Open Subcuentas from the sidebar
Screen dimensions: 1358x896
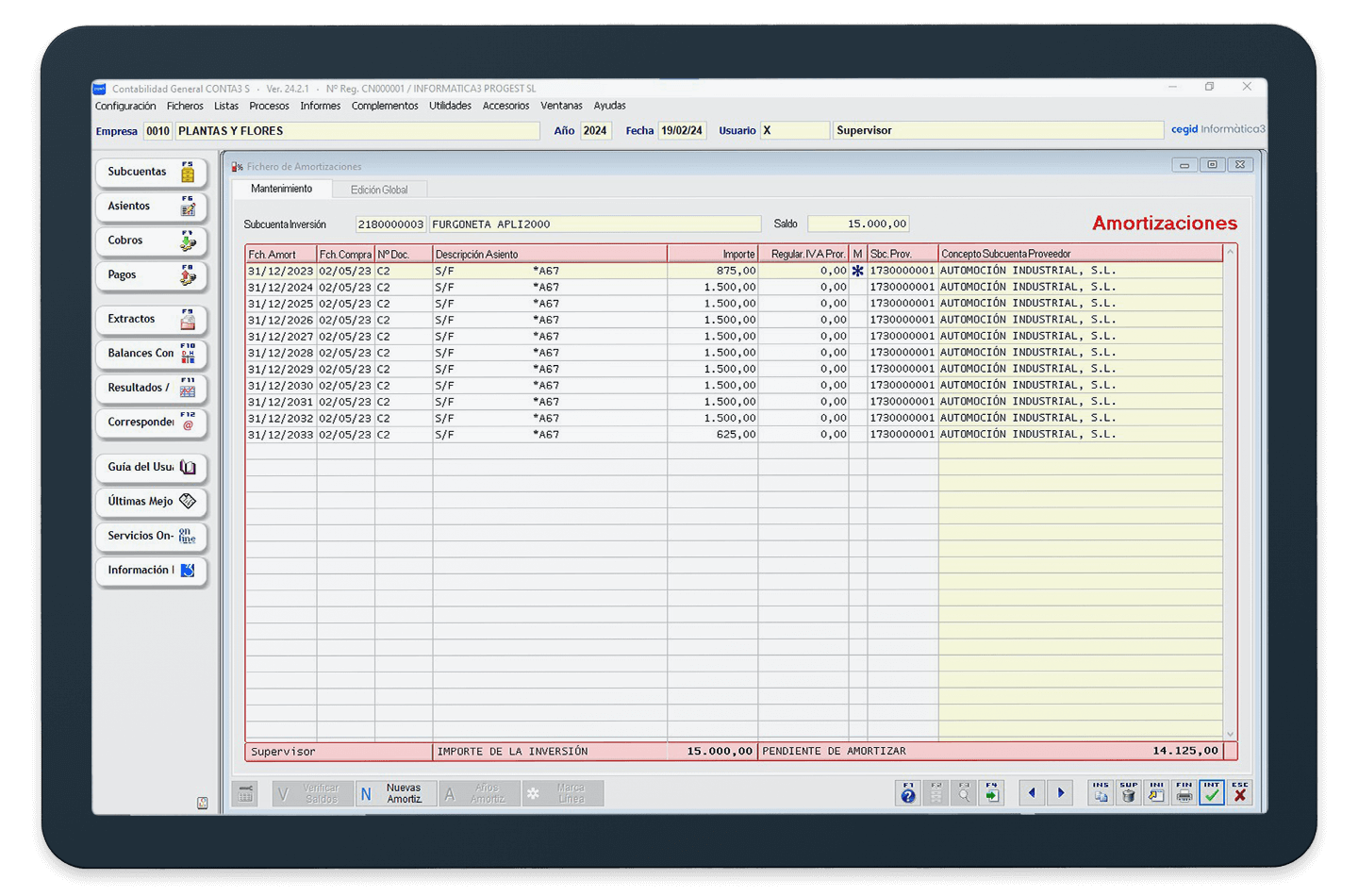tap(151, 173)
